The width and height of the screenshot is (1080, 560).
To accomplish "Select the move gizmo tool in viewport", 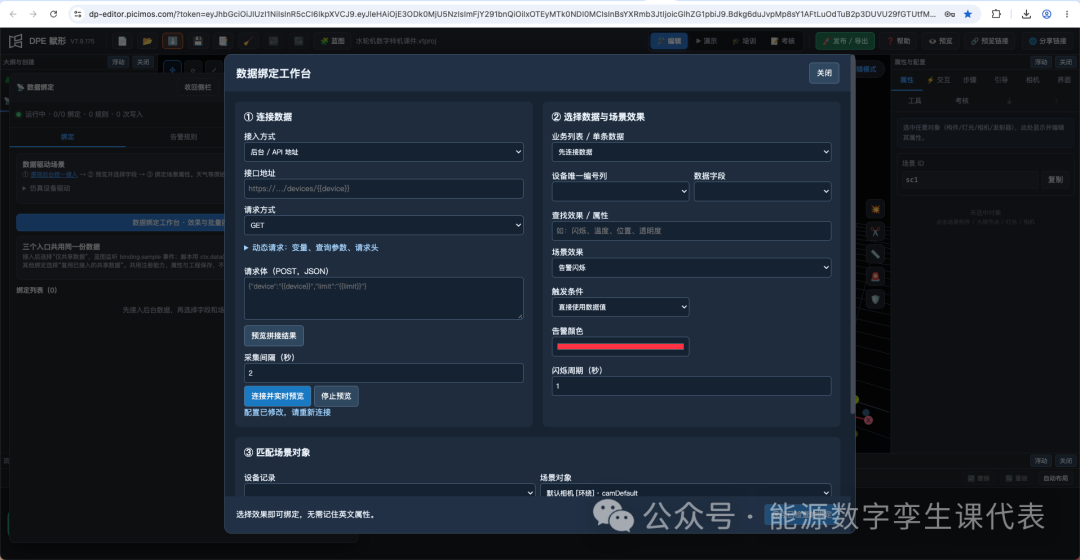I will (x=172, y=68).
